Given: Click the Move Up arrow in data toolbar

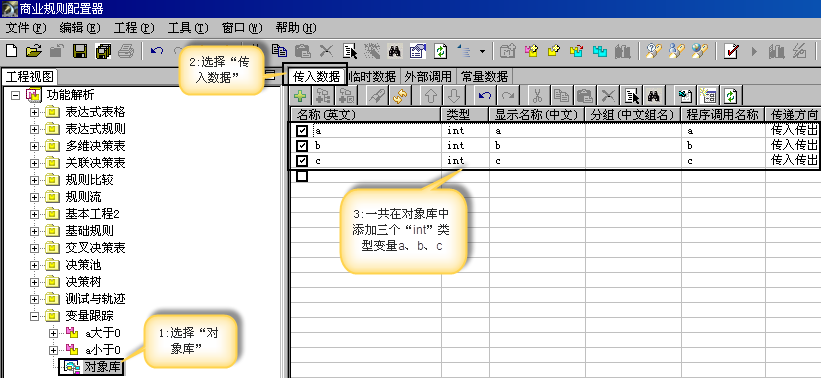Looking at the screenshot, I should (431, 96).
